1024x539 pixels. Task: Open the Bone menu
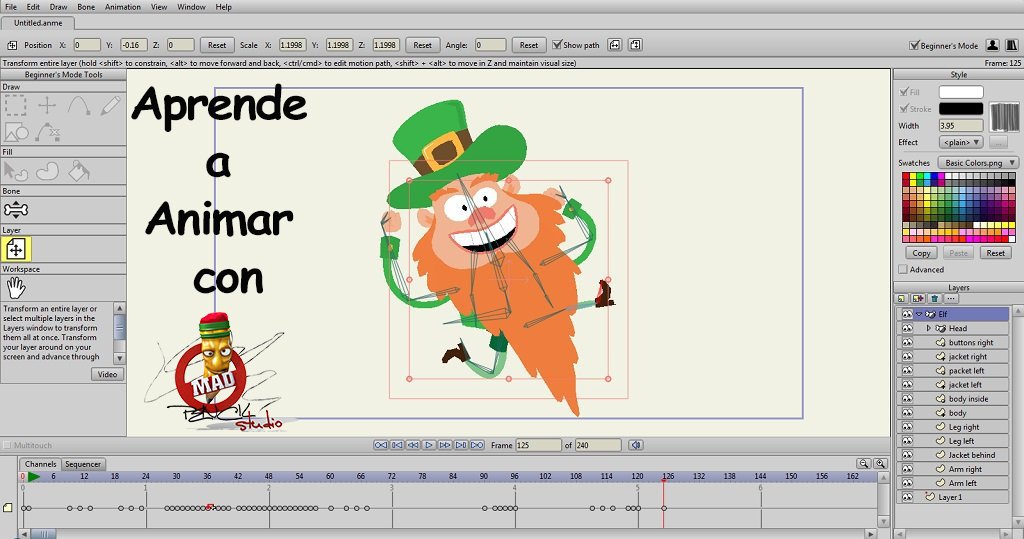point(86,7)
